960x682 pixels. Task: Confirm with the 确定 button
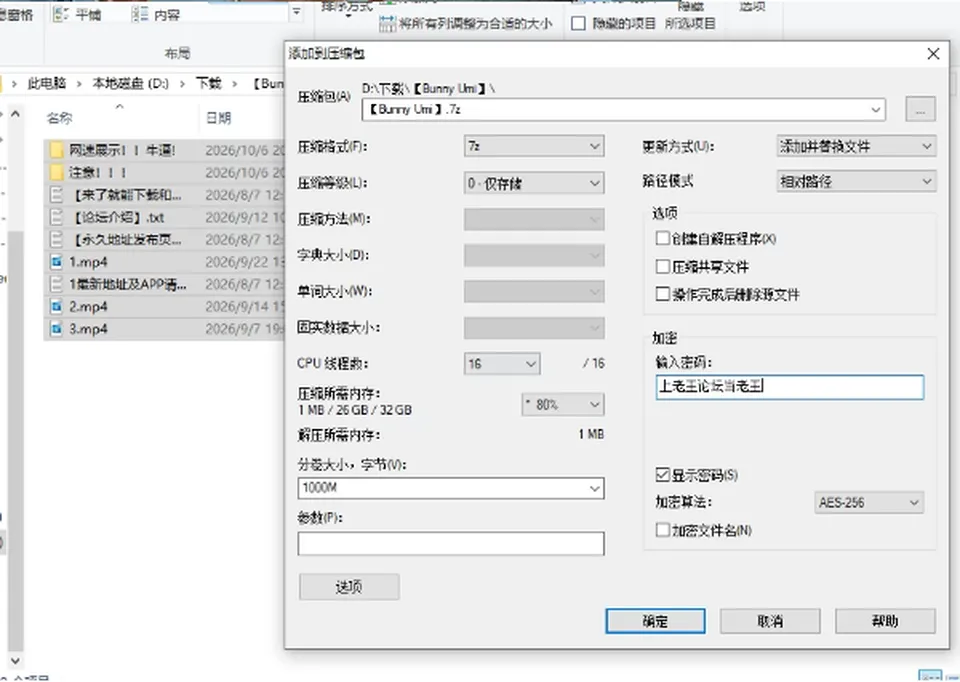pos(655,621)
